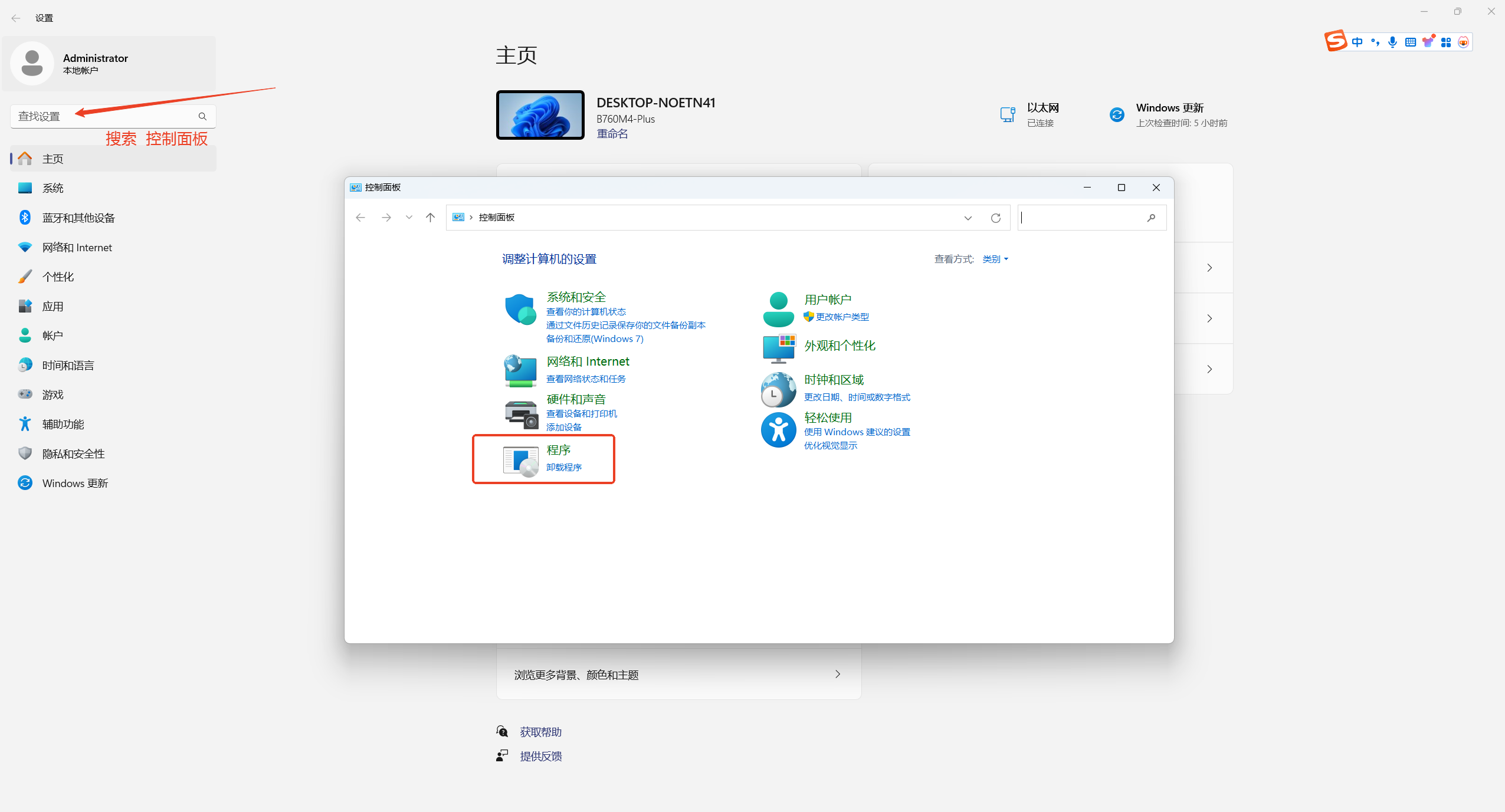Select 蓝牙和其他设备 in sidebar
1505x812 pixels.
click(x=78, y=218)
